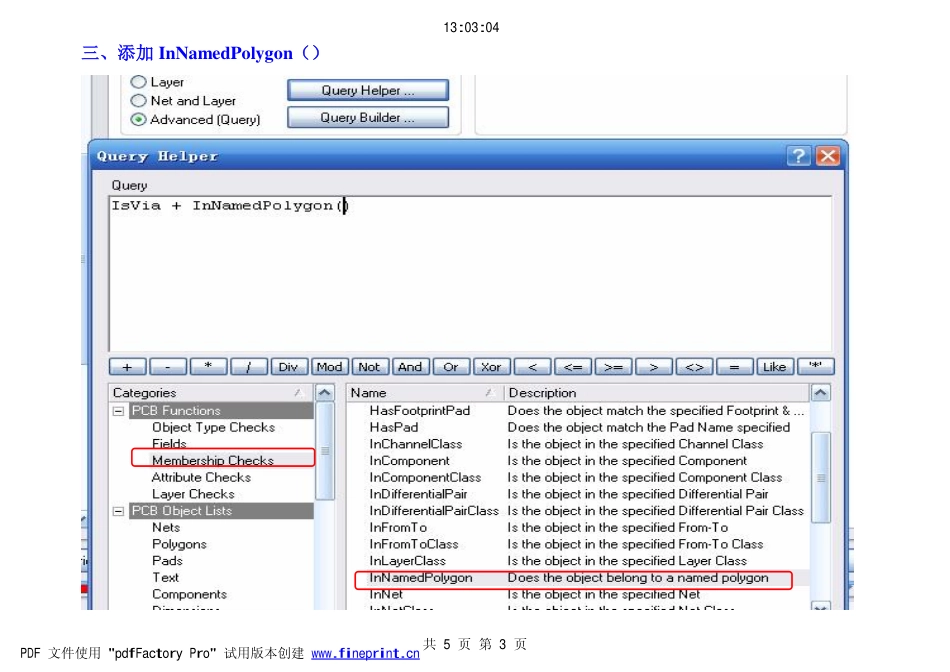Select InFromToClass function row

tap(579, 544)
